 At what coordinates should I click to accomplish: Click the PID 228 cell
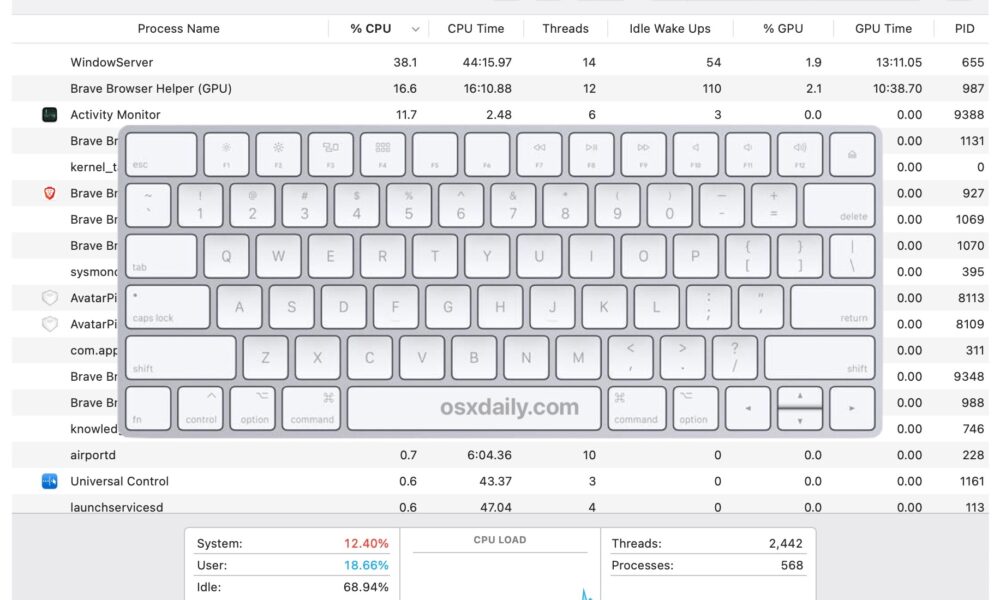pos(973,455)
